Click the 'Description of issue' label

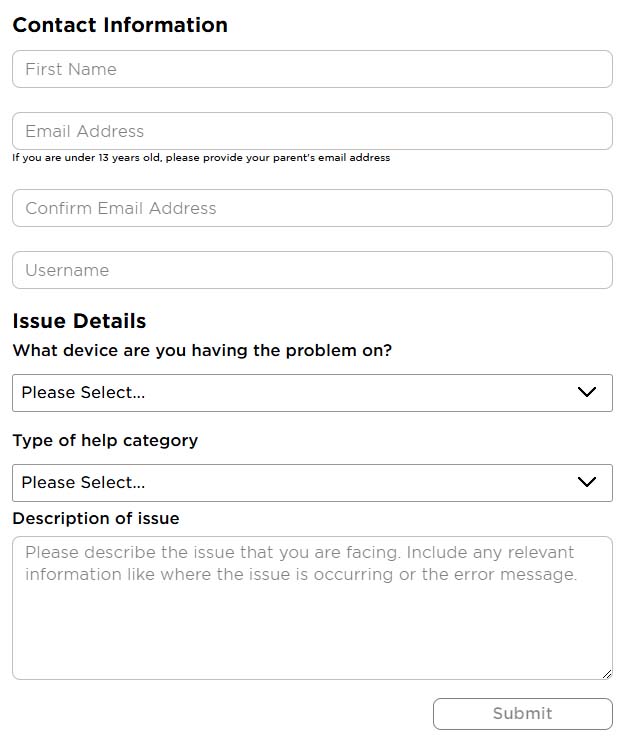pos(96,518)
